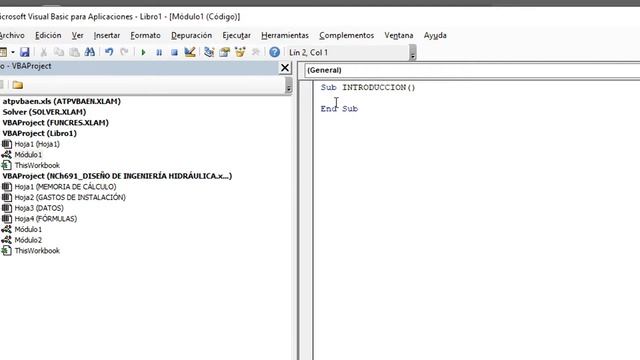Toggle Folders view in Project Explorer
This screenshot has height=360, width=640.
18,85
